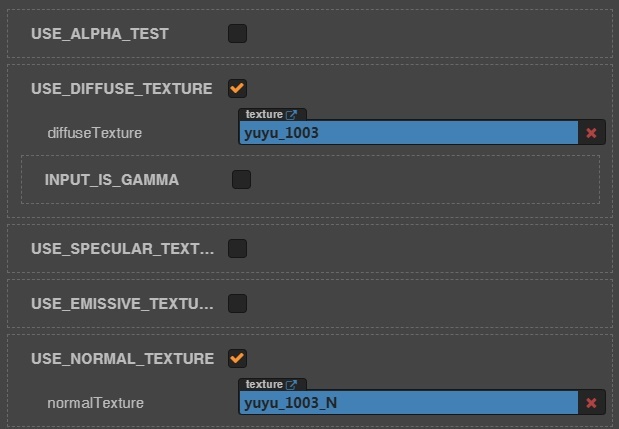Click the USE_ALPHA_TEST label text
This screenshot has height=429, width=619.
pyautogui.click(x=100, y=34)
